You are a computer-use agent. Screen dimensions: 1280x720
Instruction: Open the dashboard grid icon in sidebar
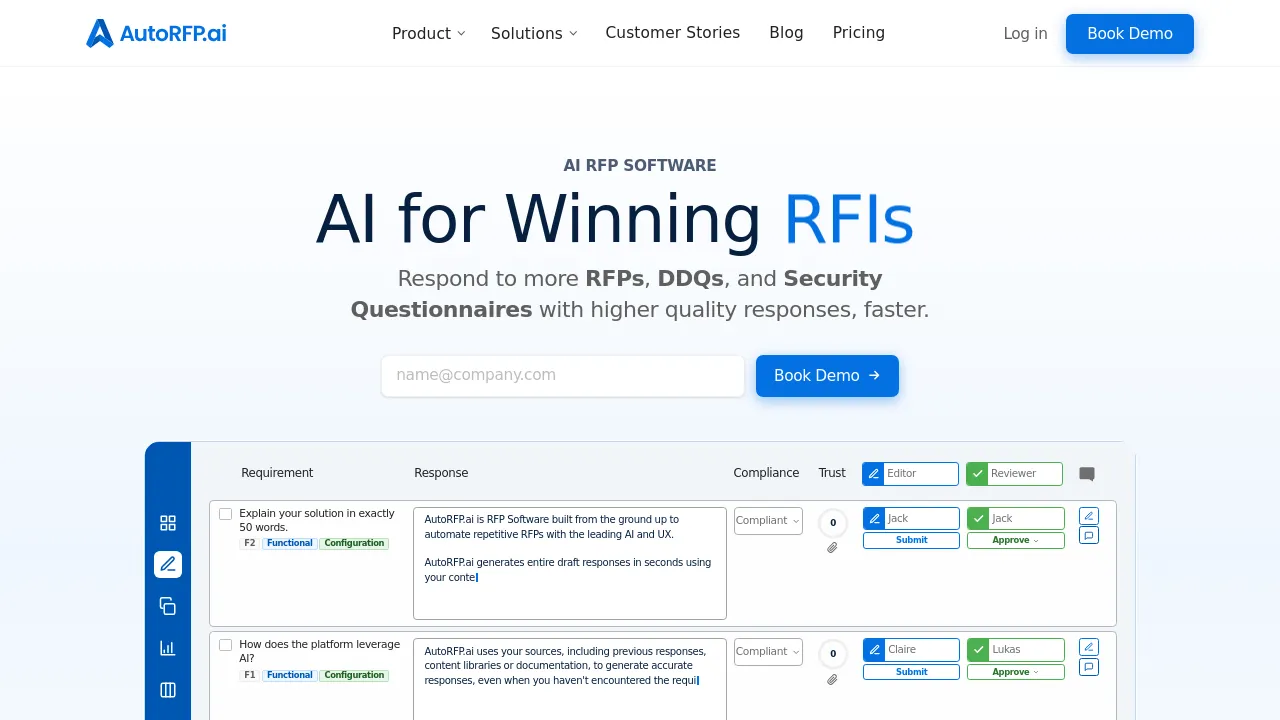tap(168, 523)
